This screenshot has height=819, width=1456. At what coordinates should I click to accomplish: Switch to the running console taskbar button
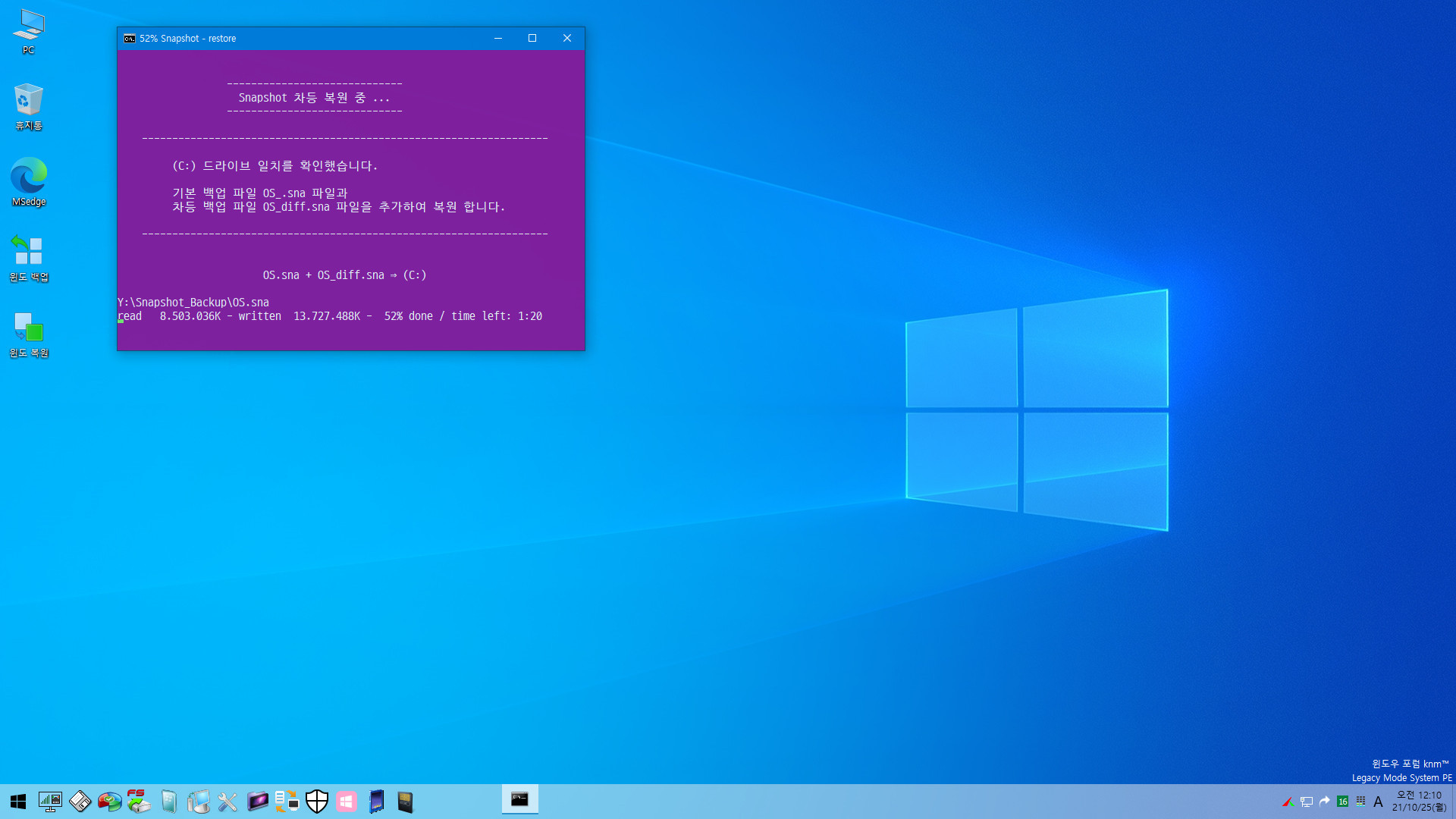[x=519, y=800]
